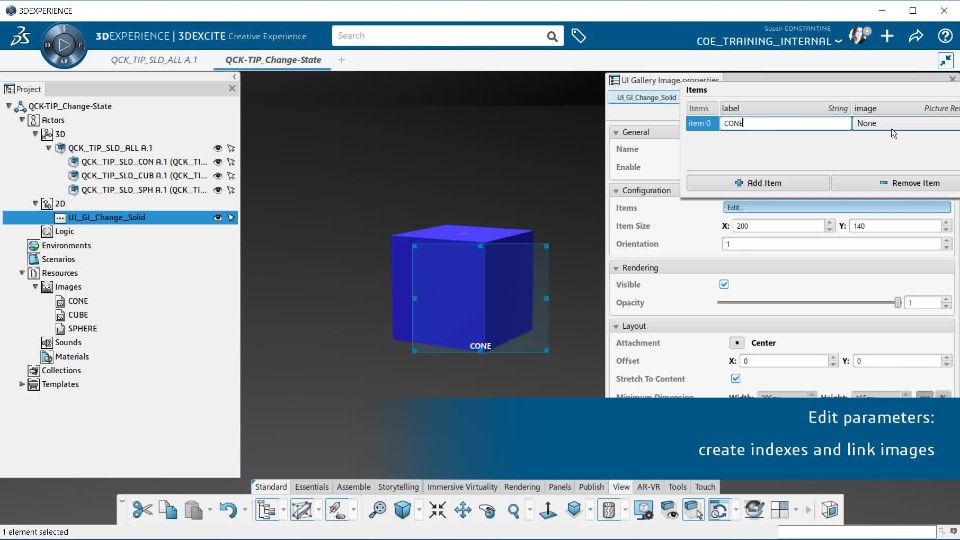Select the Pan tool icon
The image size is (960, 540).
click(463, 510)
